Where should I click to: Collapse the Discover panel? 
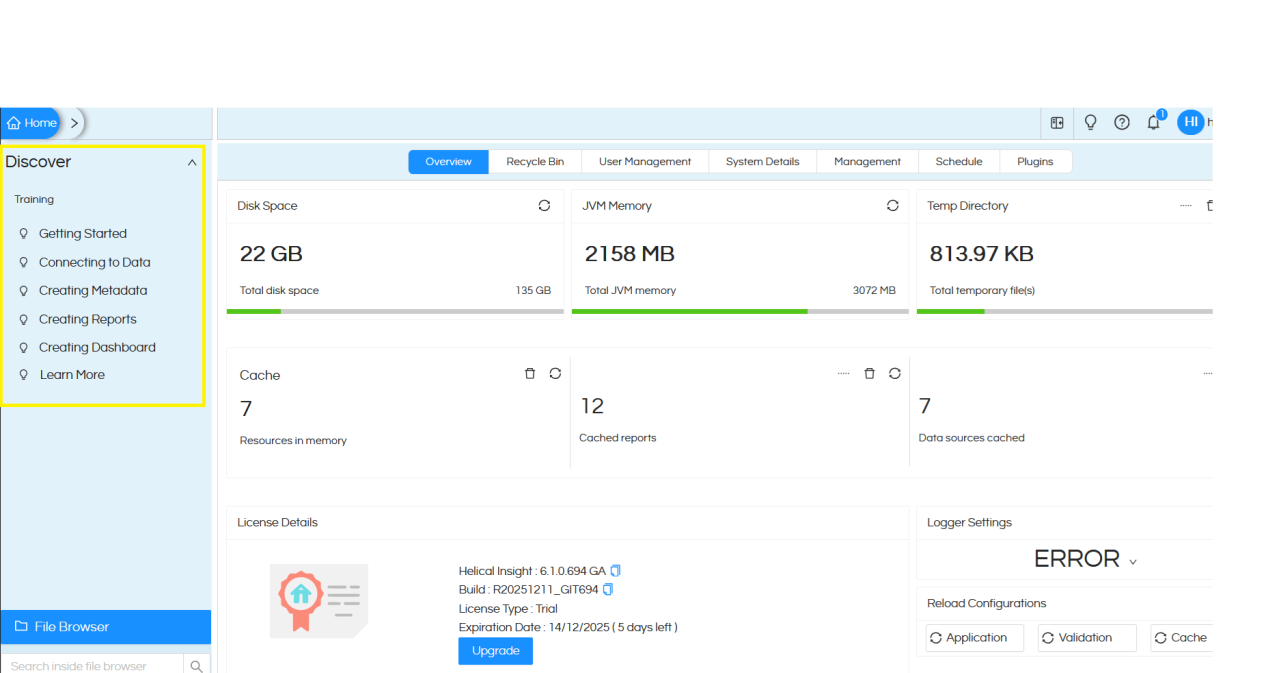191,161
